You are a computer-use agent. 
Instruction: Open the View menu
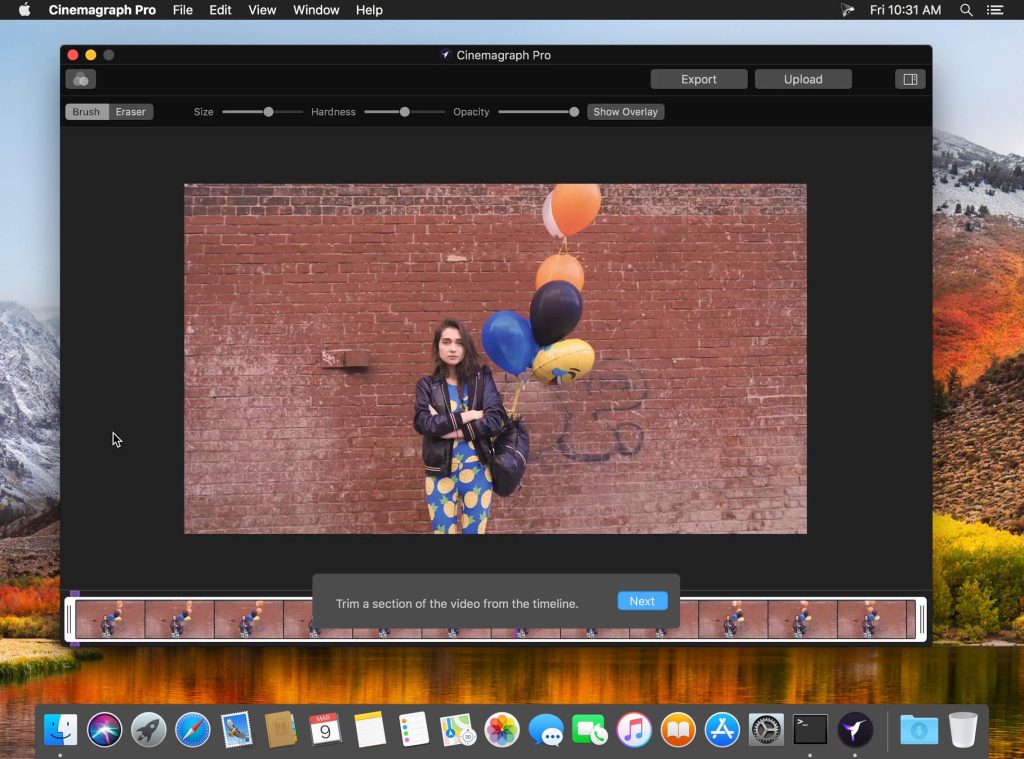pyautogui.click(x=262, y=10)
